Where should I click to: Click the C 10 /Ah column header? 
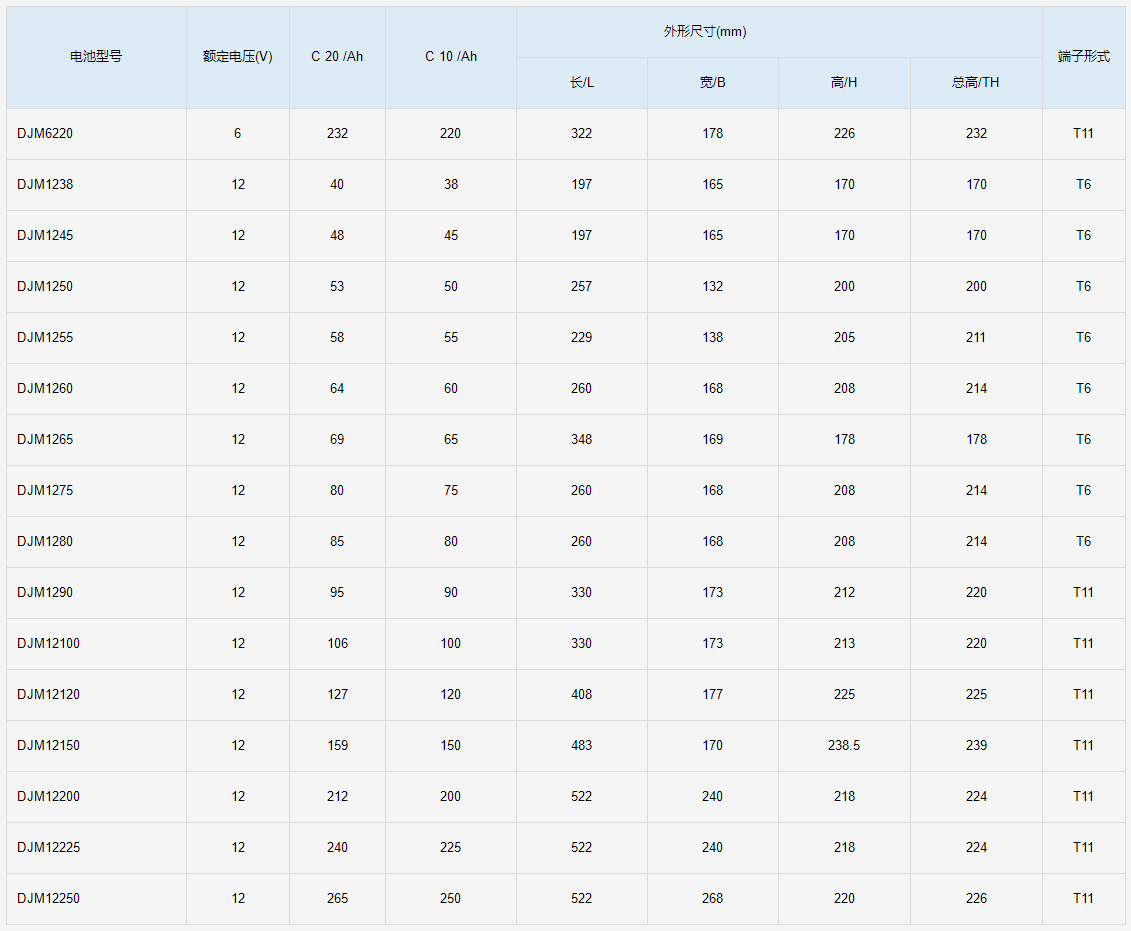[451, 57]
